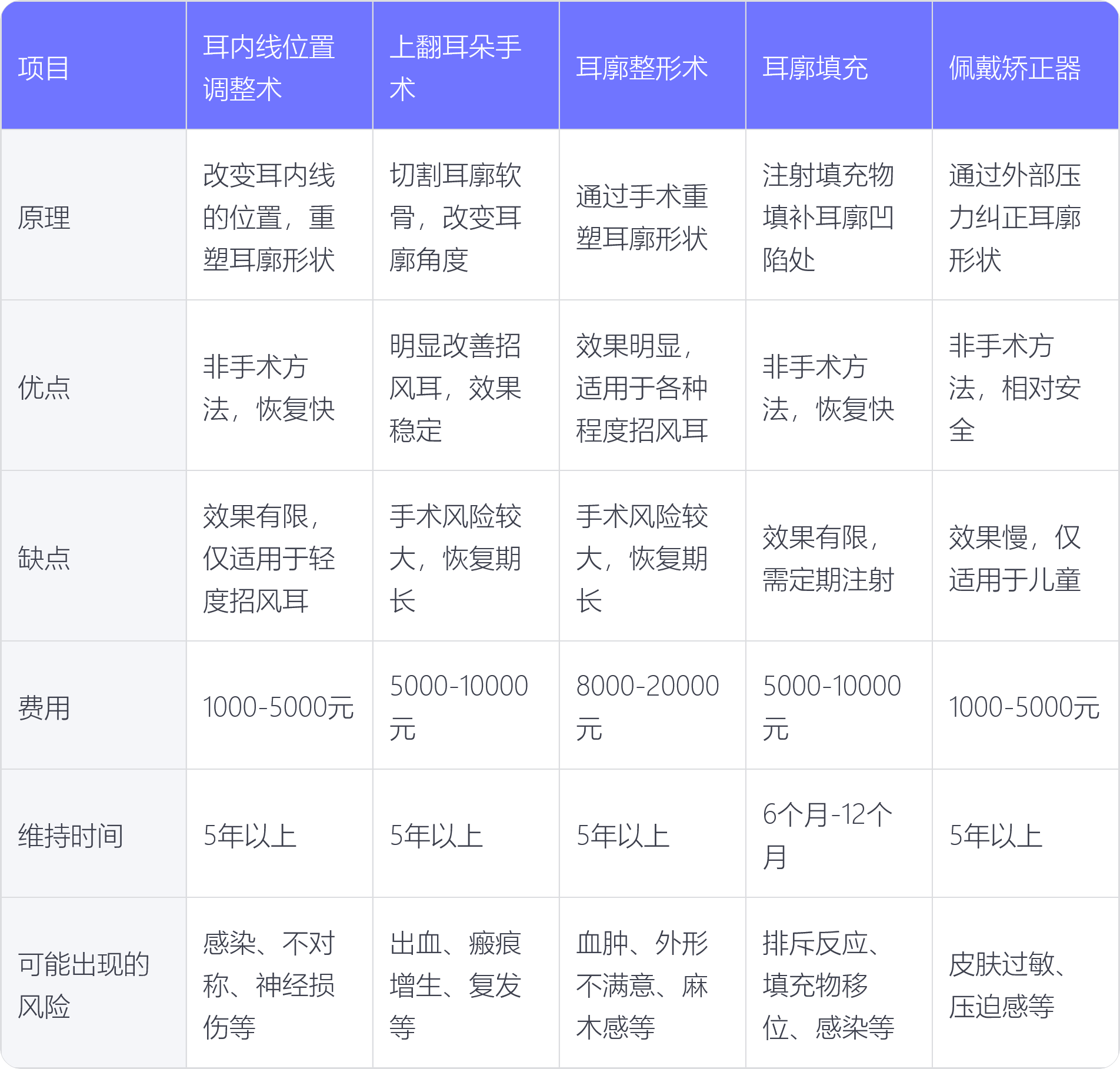
Task: Click cell 通过外部压力纠正耳廓形状
Action: [1025, 215]
